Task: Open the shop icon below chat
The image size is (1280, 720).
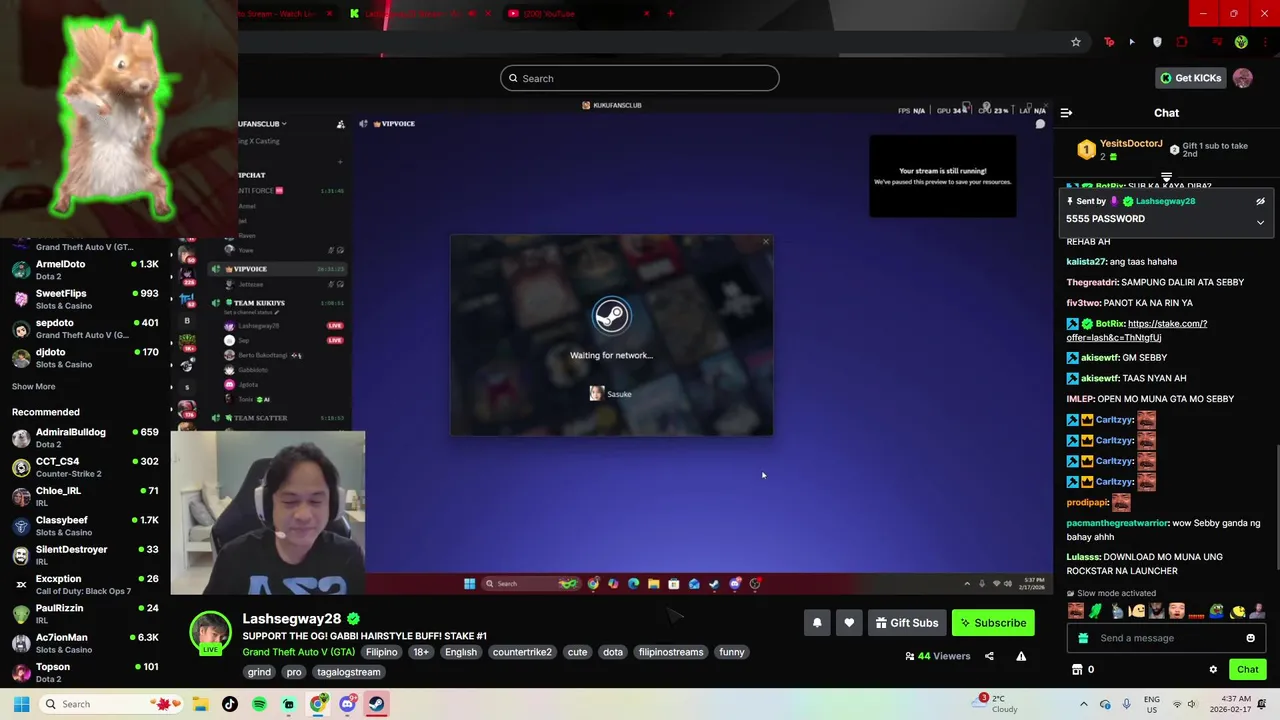Action: [1077, 670]
